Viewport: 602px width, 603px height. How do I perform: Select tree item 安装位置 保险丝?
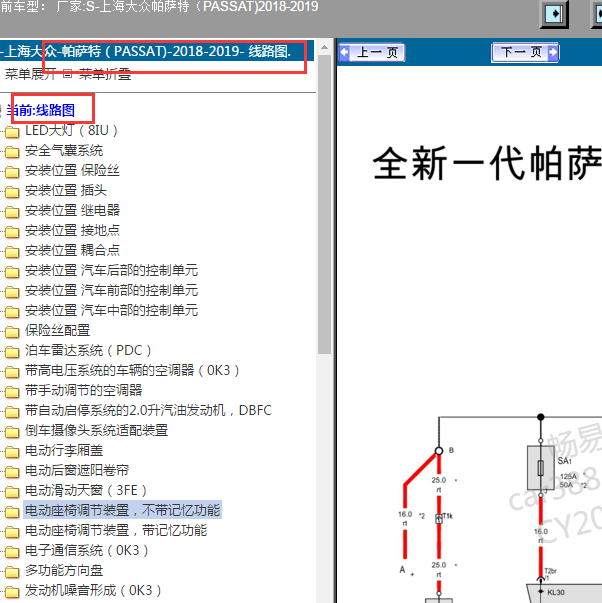pos(72,170)
